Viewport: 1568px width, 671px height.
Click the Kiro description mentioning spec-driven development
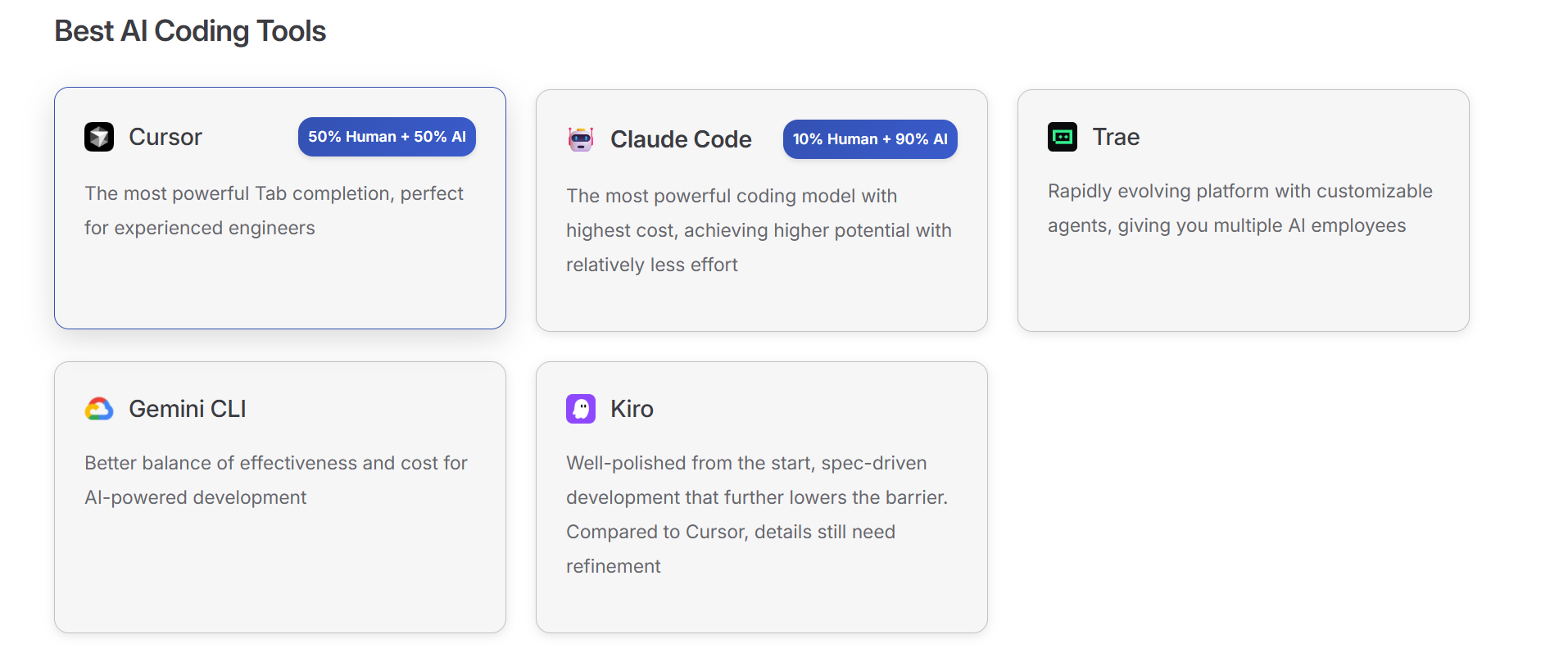[x=756, y=514]
